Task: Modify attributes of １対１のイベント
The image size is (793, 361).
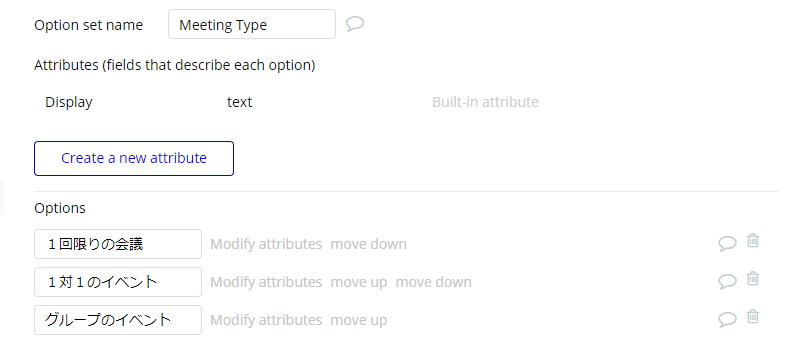Action: pos(266,282)
